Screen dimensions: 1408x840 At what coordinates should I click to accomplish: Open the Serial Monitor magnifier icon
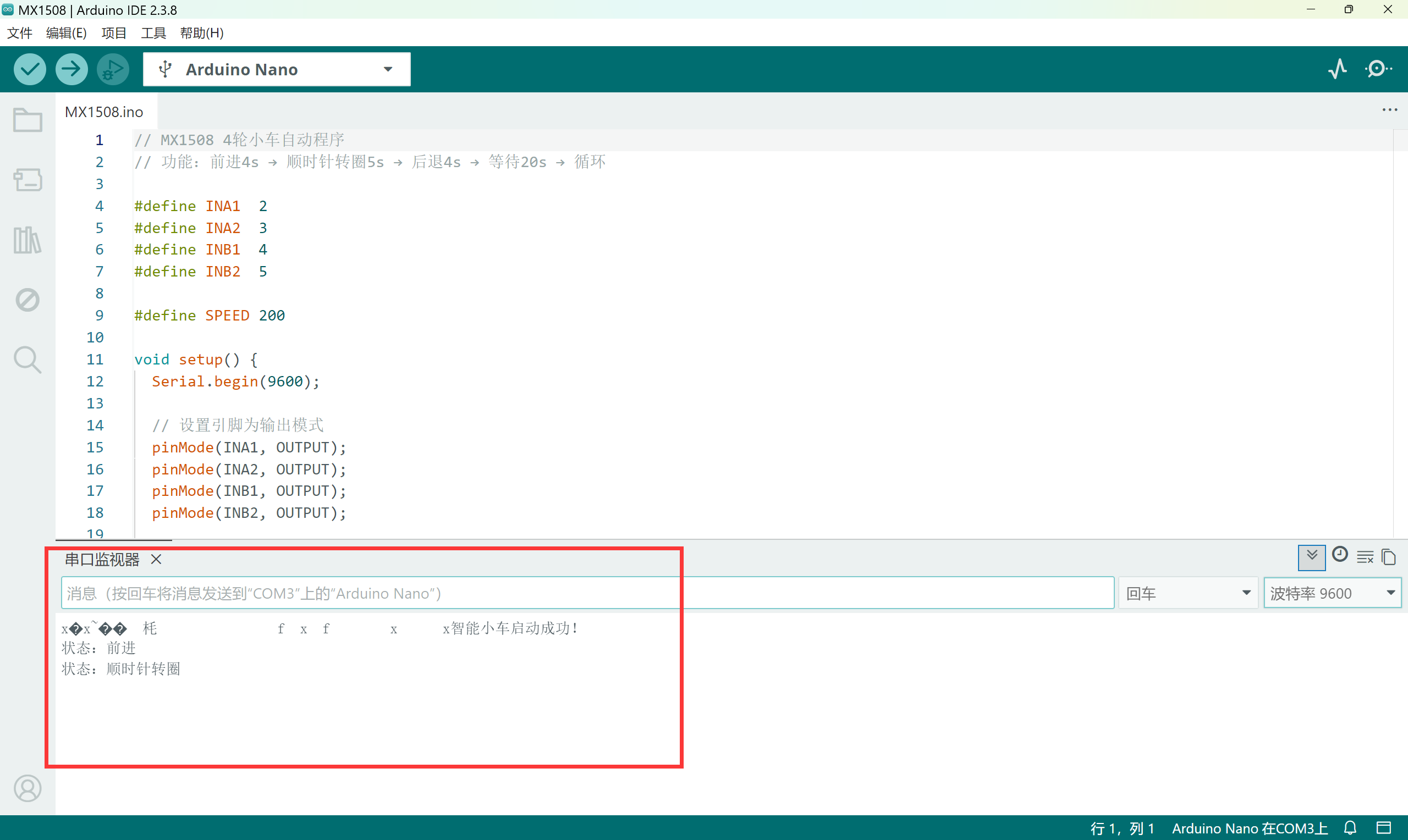click(x=1378, y=69)
